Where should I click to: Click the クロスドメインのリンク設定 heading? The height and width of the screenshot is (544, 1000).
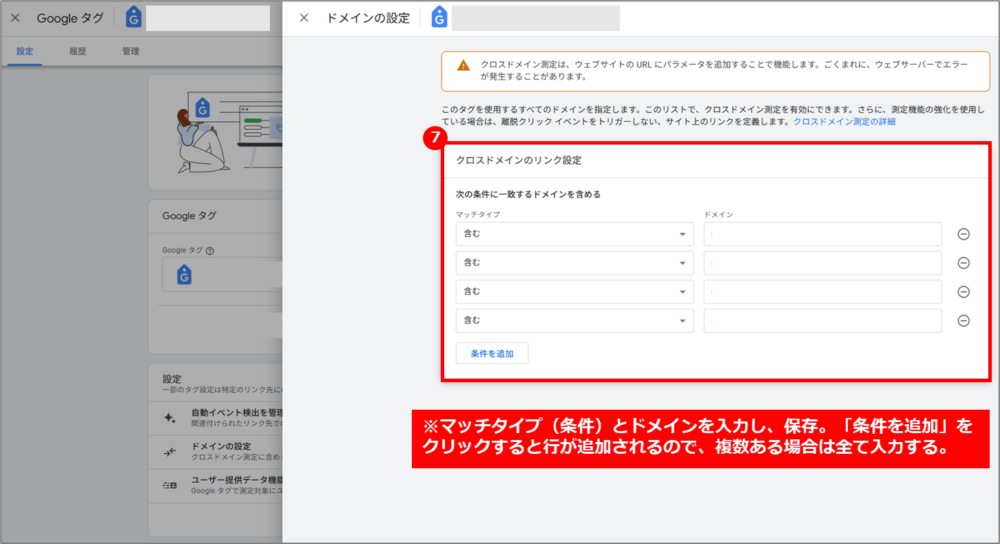pyautogui.click(x=518, y=160)
